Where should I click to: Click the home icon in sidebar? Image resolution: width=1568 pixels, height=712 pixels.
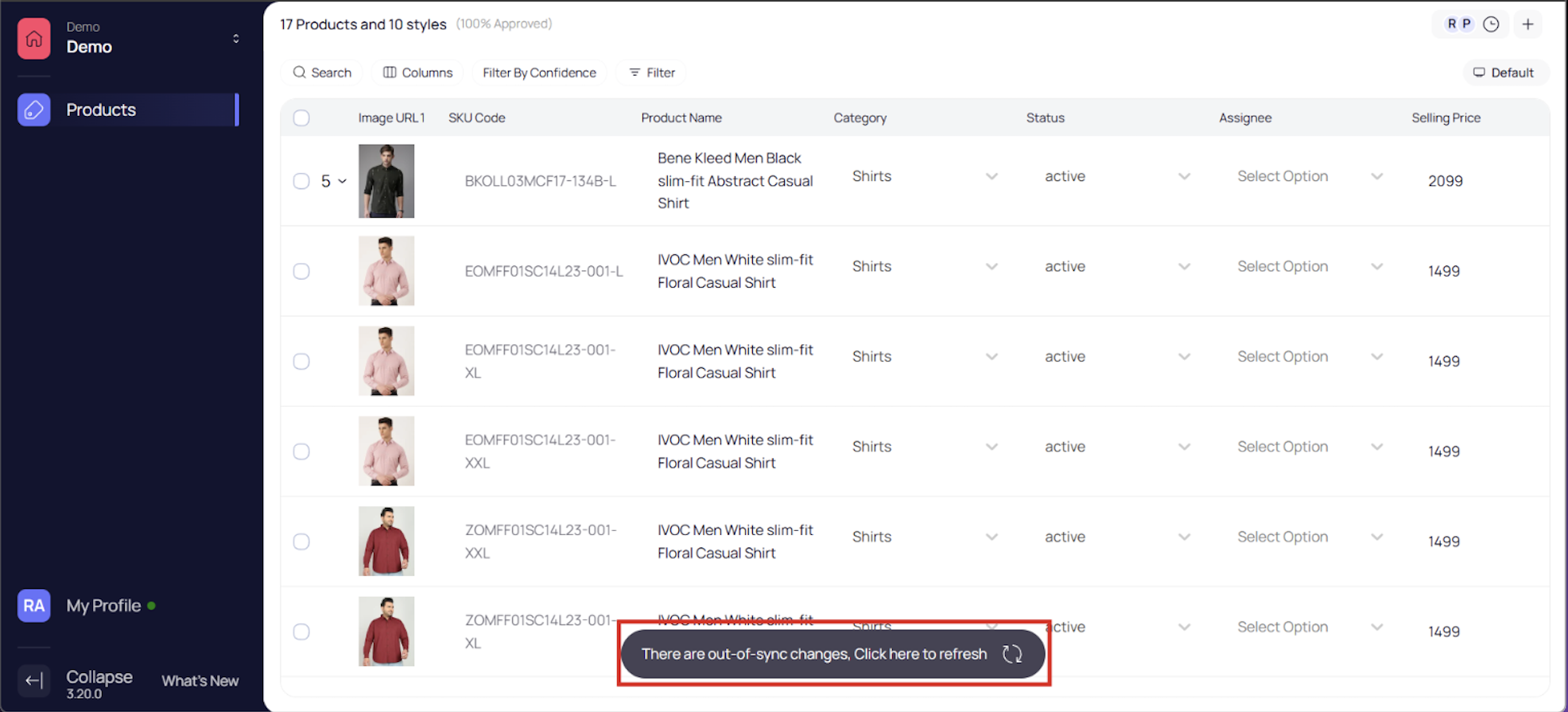(33, 38)
